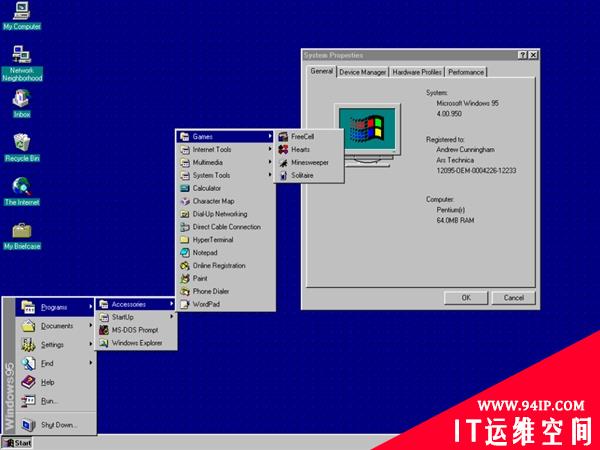
Task: Select the Network Neighborhood desktop icon
Action: pyautogui.click(x=22, y=64)
